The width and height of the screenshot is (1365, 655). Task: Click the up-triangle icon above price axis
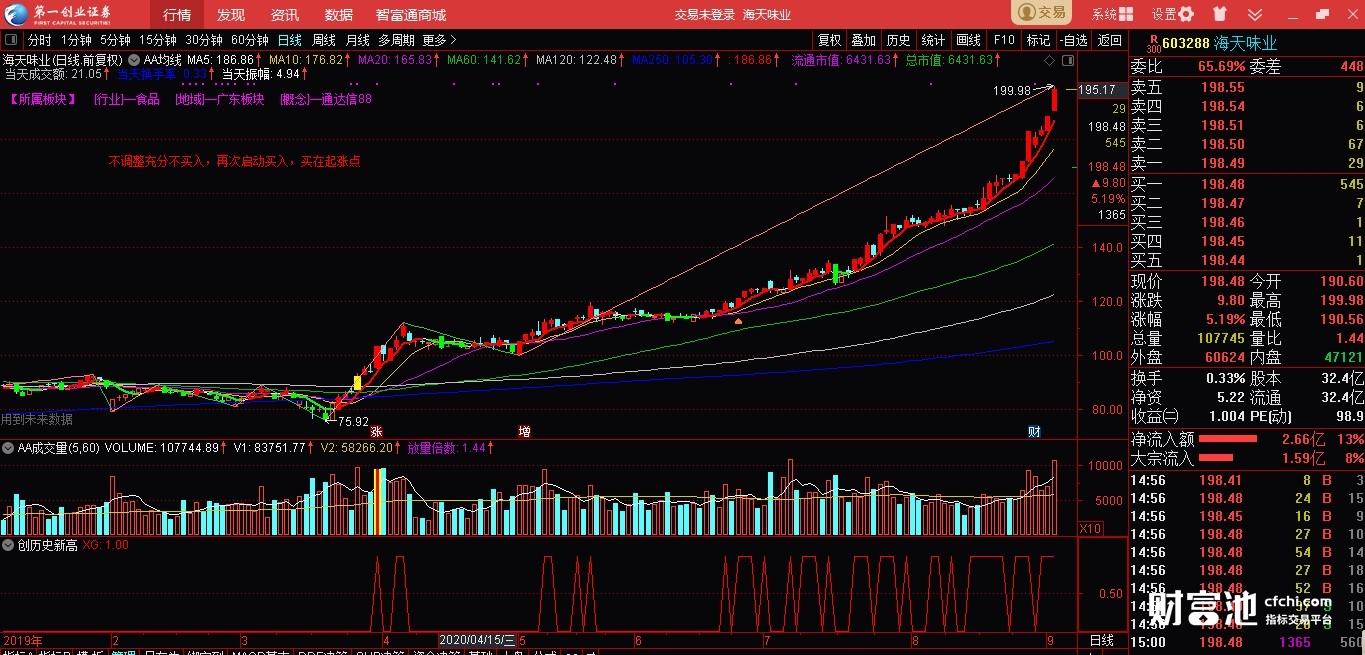pos(1050,60)
